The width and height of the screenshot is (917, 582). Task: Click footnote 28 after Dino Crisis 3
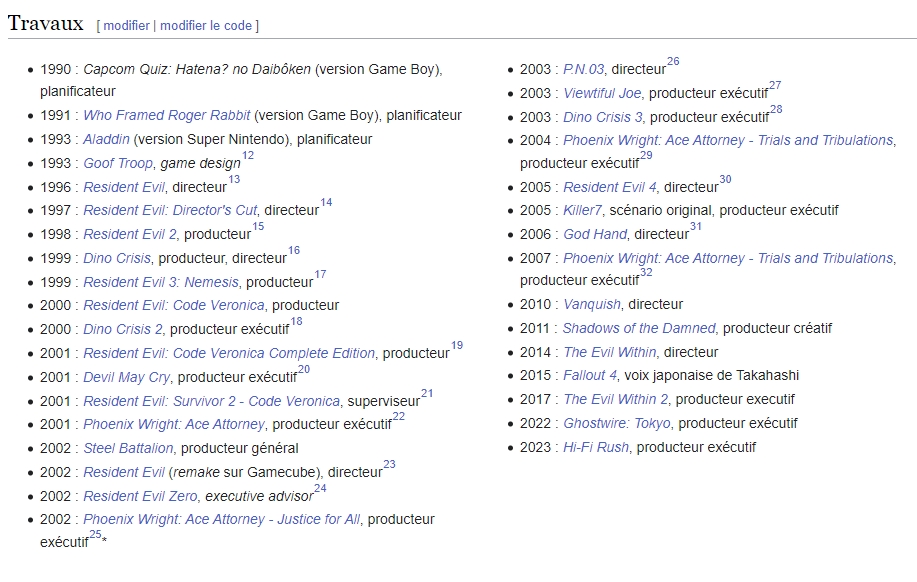click(777, 109)
